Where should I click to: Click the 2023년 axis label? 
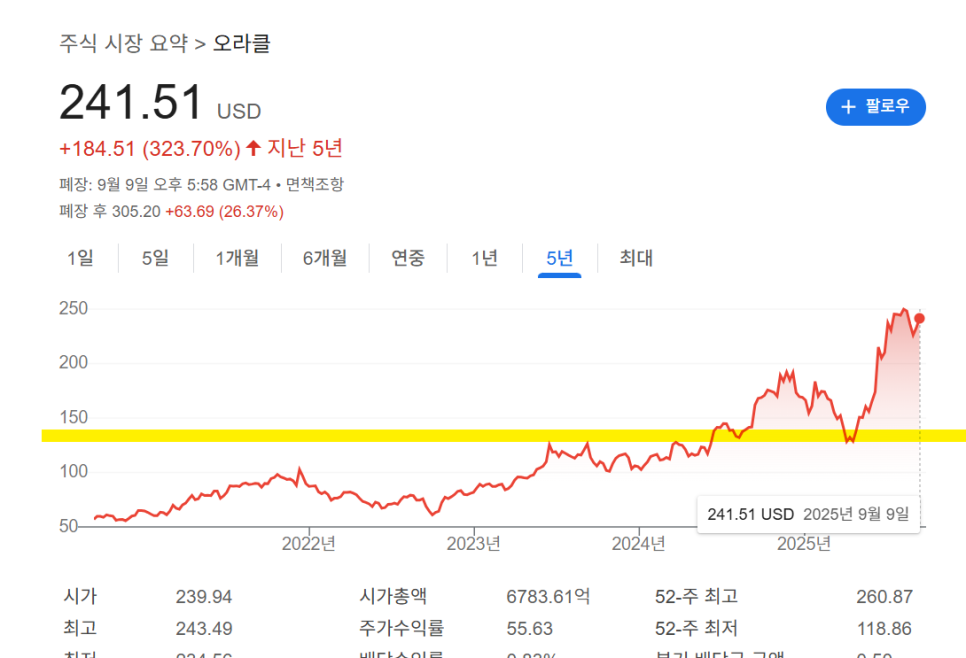click(x=473, y=543)
